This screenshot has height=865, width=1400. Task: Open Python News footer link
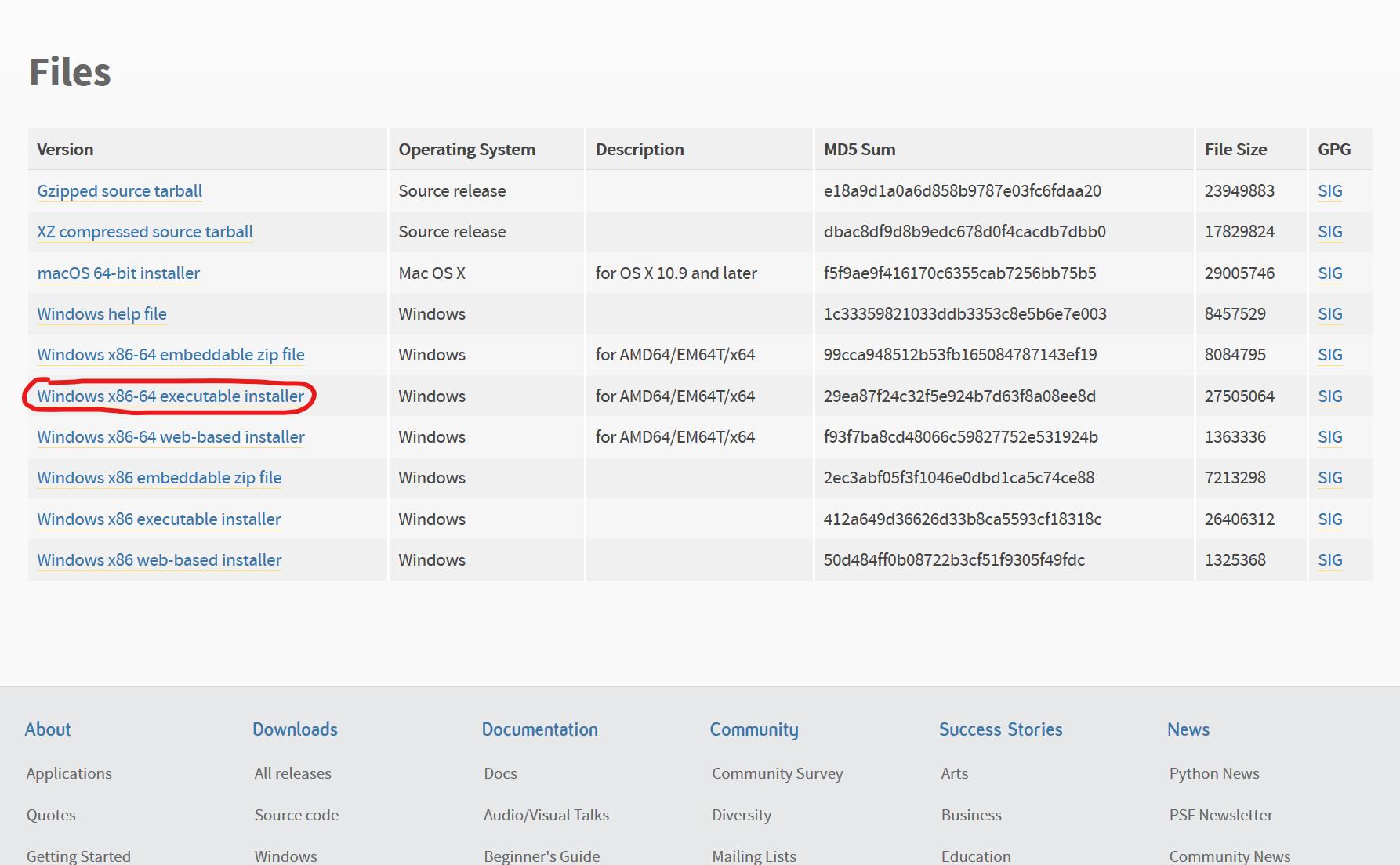(x=1214, y=773)
